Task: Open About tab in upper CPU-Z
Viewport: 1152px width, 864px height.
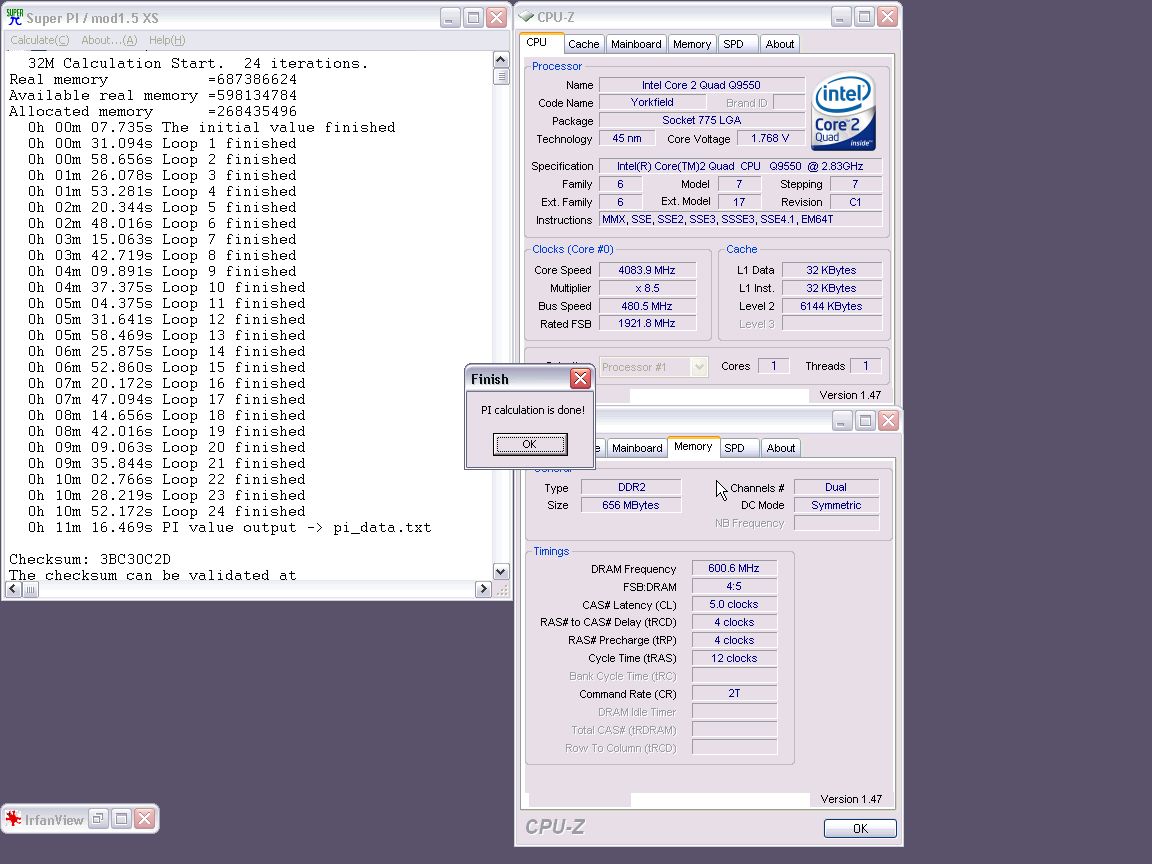Action: point(780,44)
